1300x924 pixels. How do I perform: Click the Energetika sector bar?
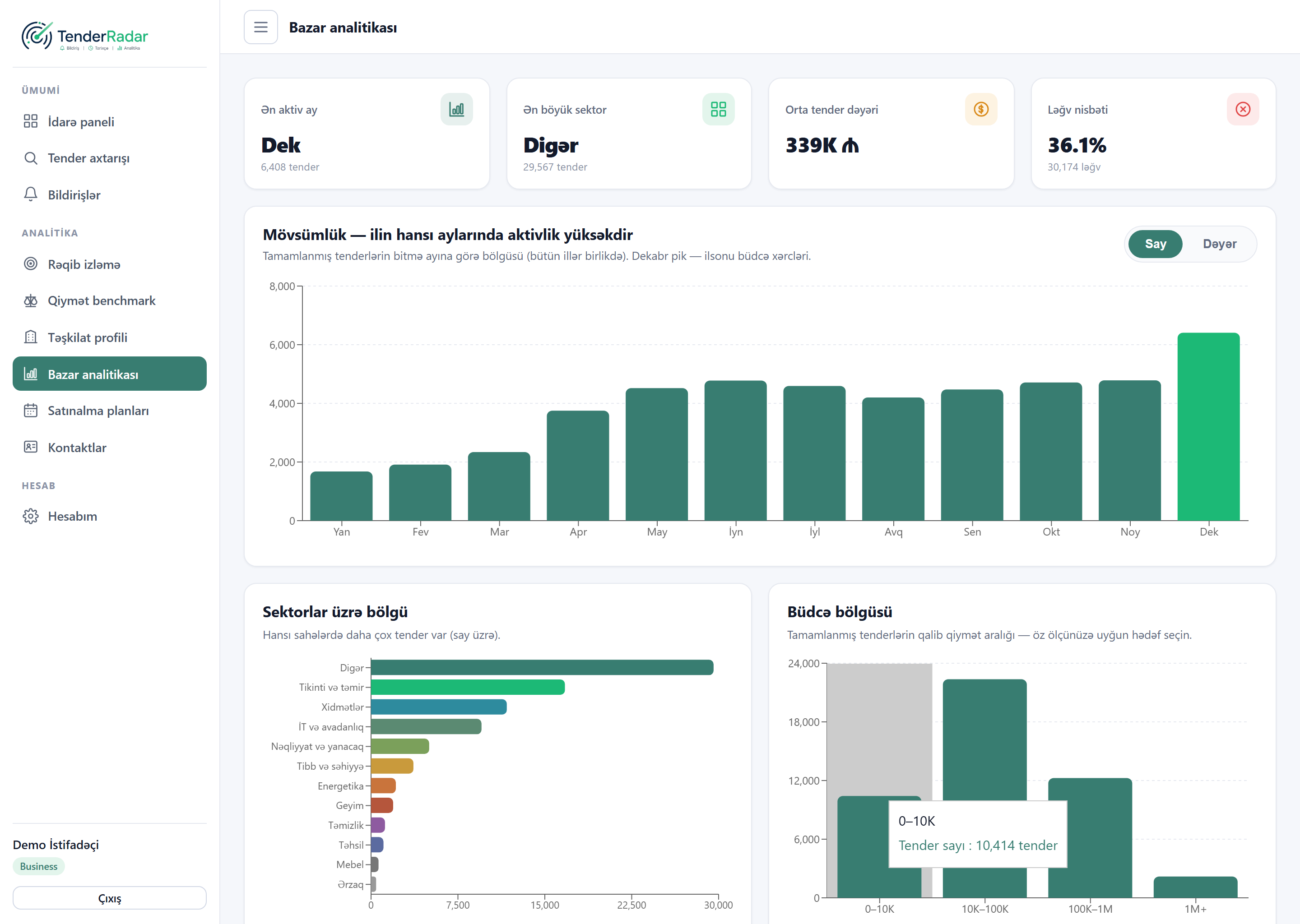click(383, 786)
